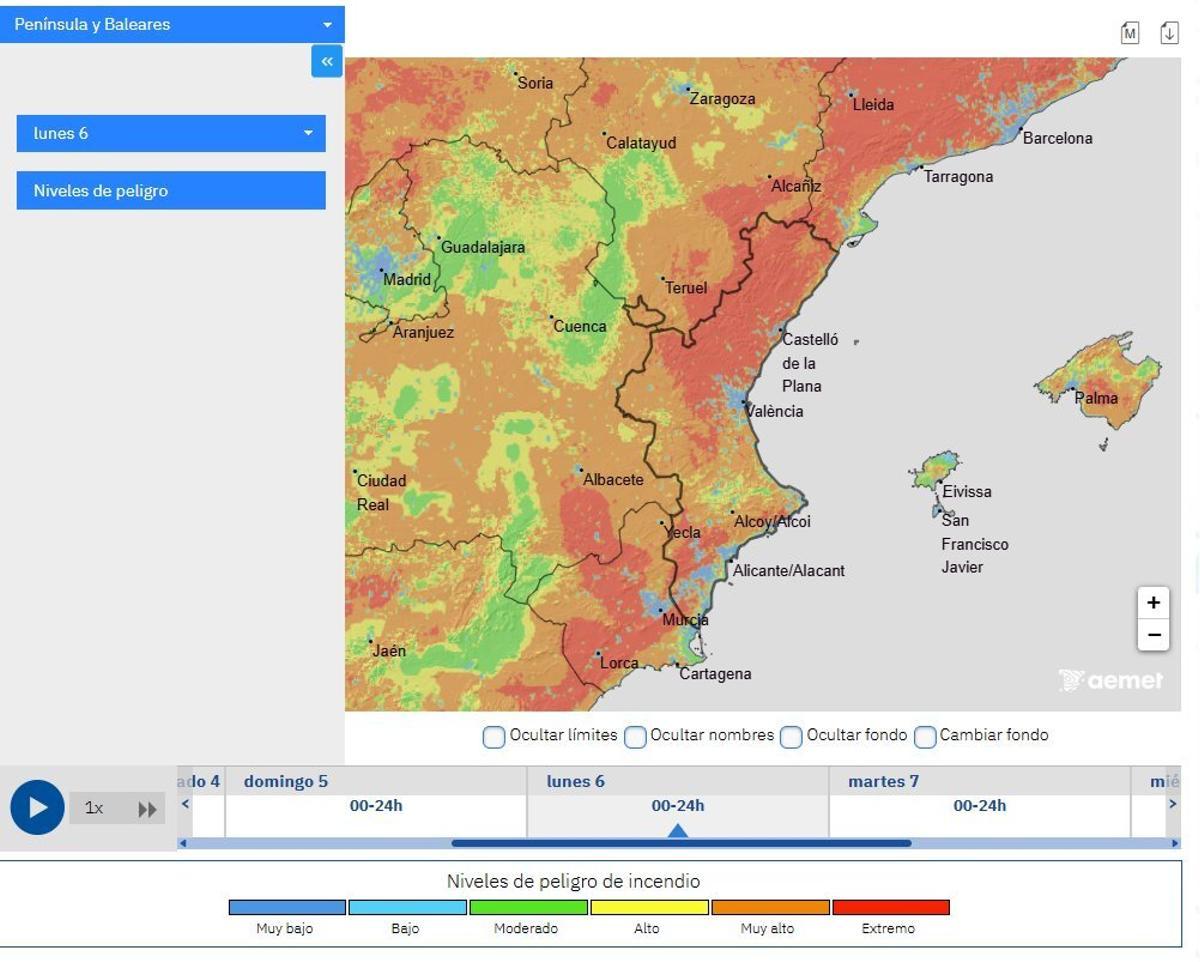Check the Cambiar fondo checkbox
The height and width of the screenshot is (962, 1200).
[x=925, y=737]
